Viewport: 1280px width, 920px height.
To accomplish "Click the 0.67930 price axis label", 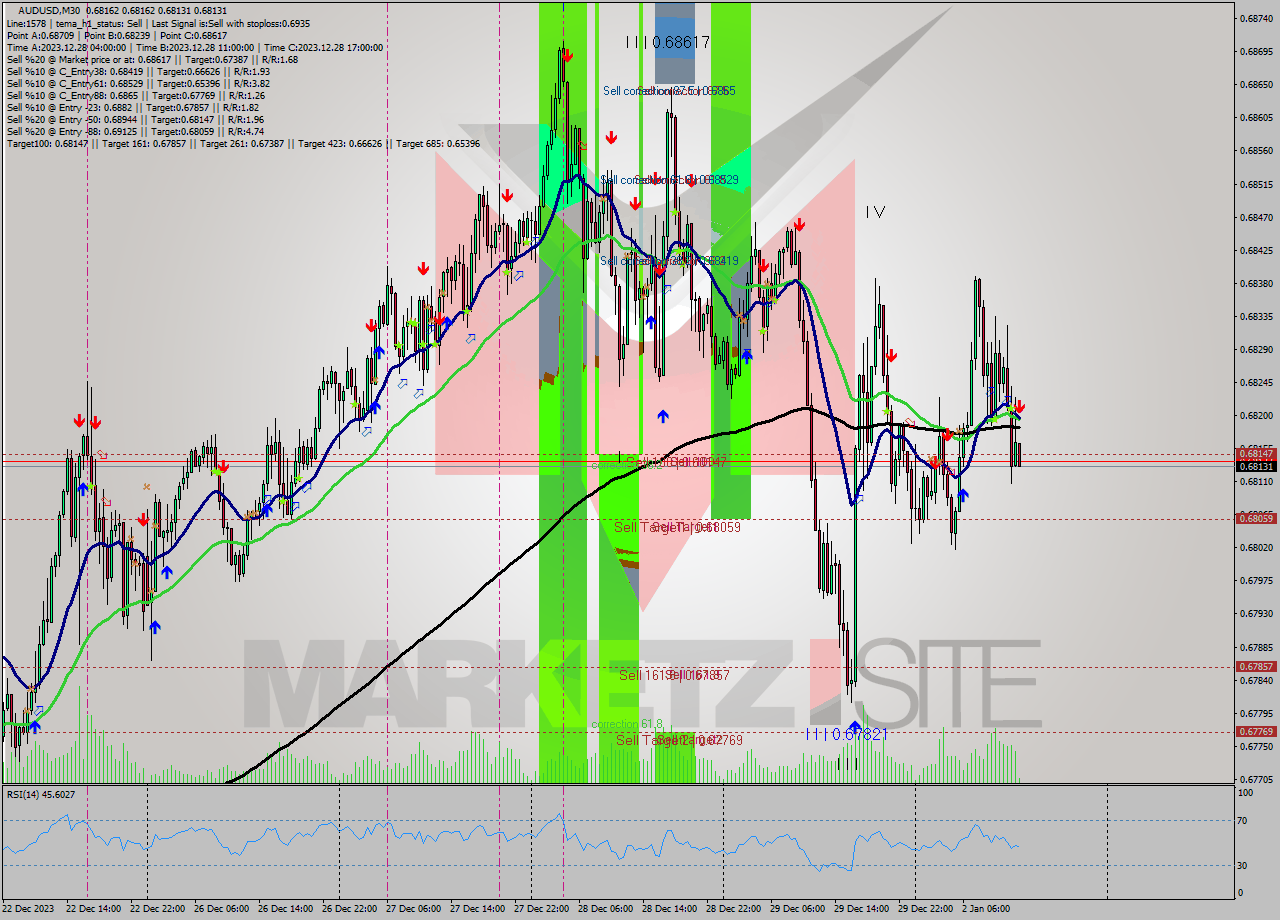I will coord(1256,613).
